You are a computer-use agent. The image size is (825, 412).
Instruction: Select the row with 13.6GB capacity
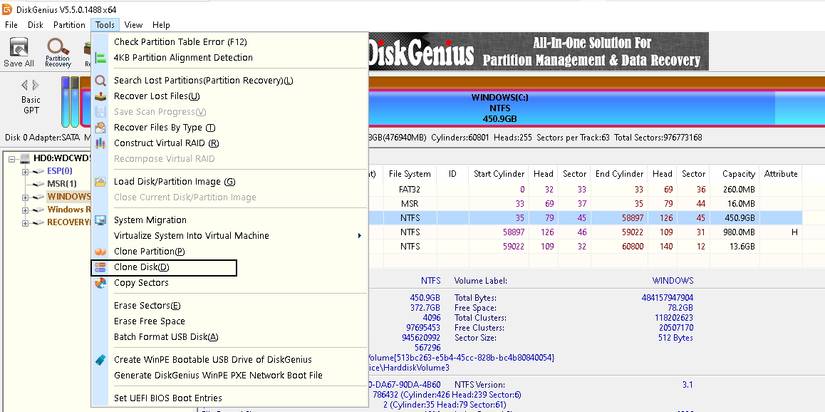pyautogui.click(x=585, y=246)
